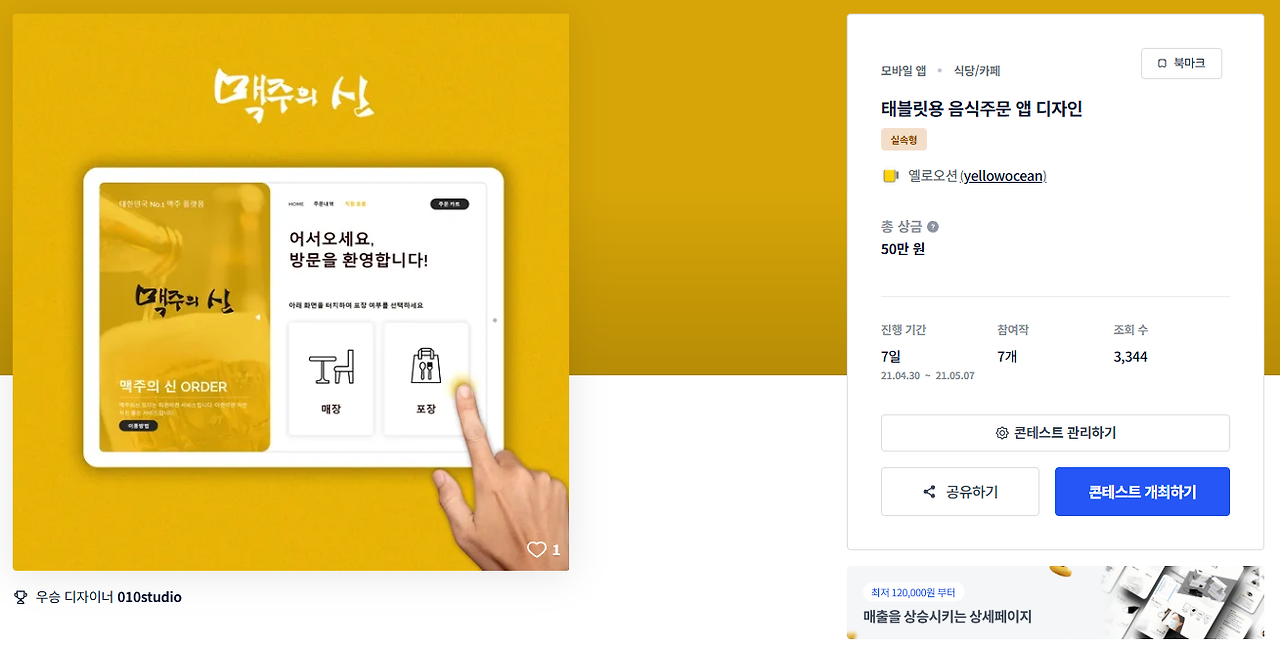1280x648 pixels.
Task: Open the 010studio winner designer link
Action: (x=149, y=597)
